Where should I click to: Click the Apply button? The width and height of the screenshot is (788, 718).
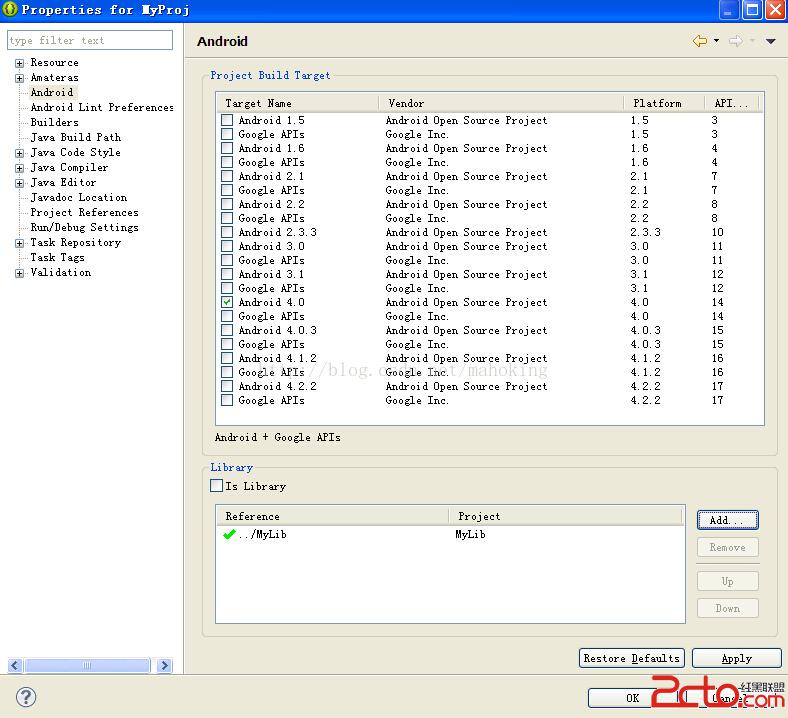click(736, 658)
